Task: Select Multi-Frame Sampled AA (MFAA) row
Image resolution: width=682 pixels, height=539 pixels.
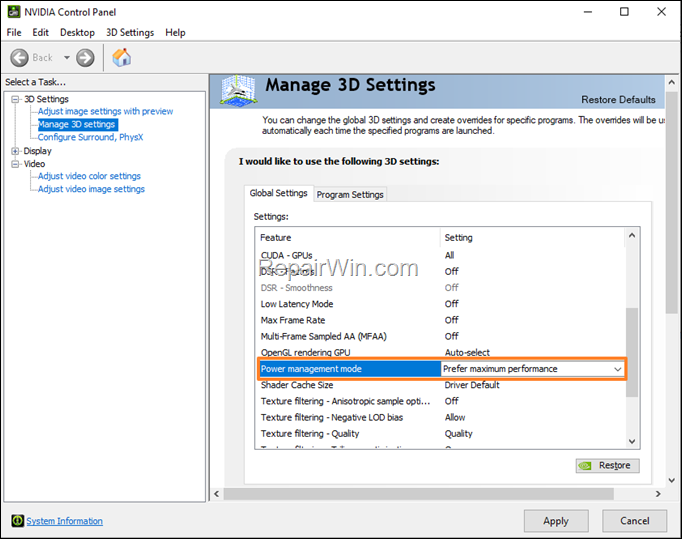Action: pos(441,336)
